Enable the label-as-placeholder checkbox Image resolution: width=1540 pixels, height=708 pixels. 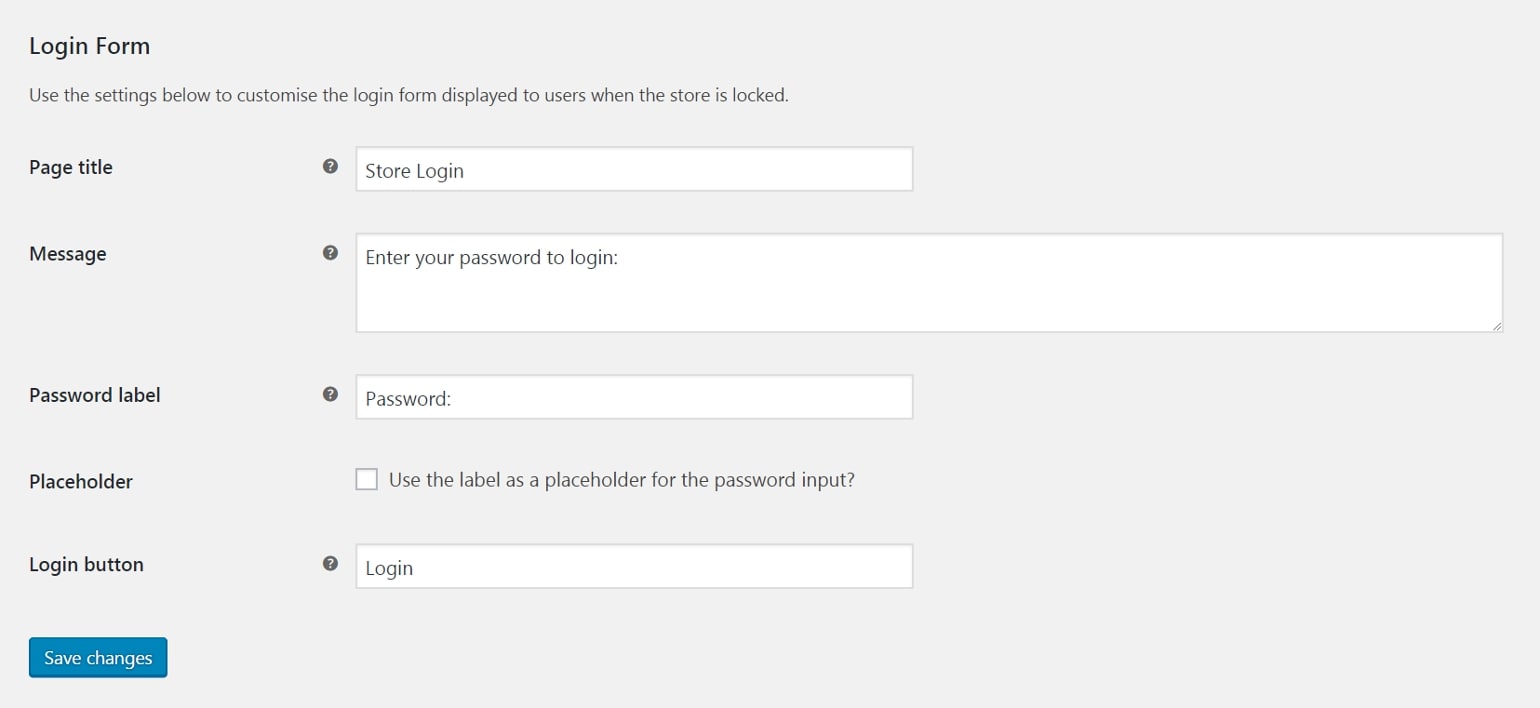point(367,479)
